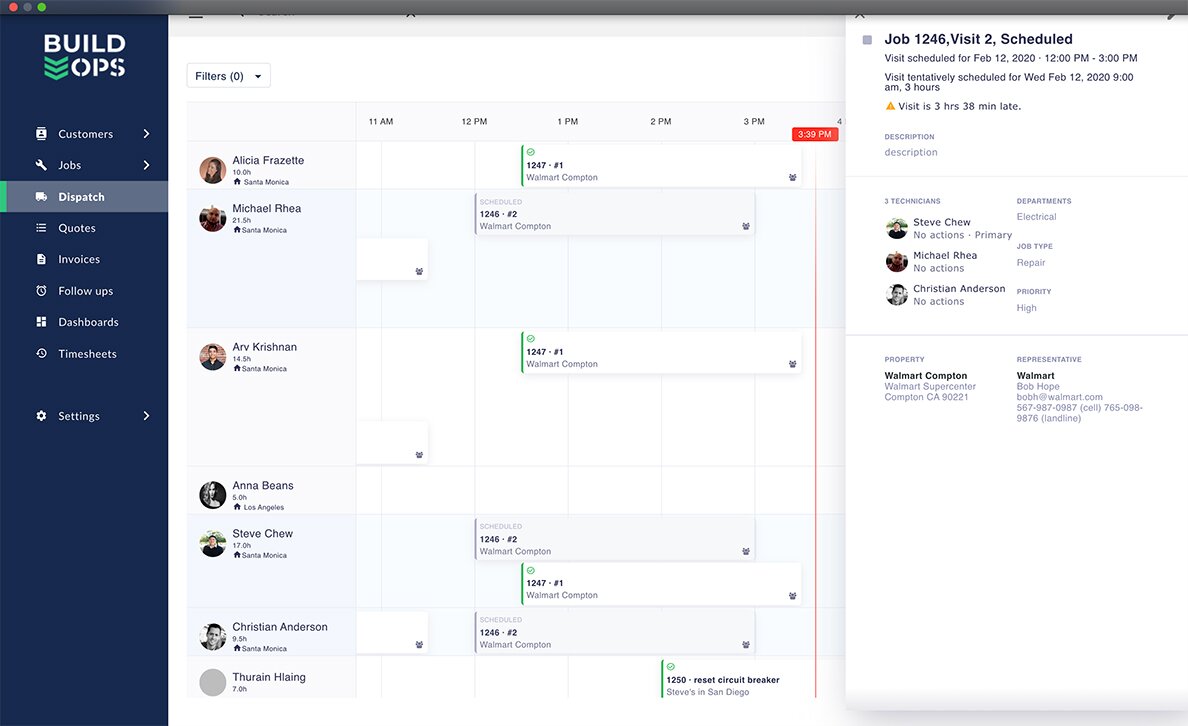Click Alicia Frazette's avatar
Screen dimensions: 1188x726
[x=213, y=170]
